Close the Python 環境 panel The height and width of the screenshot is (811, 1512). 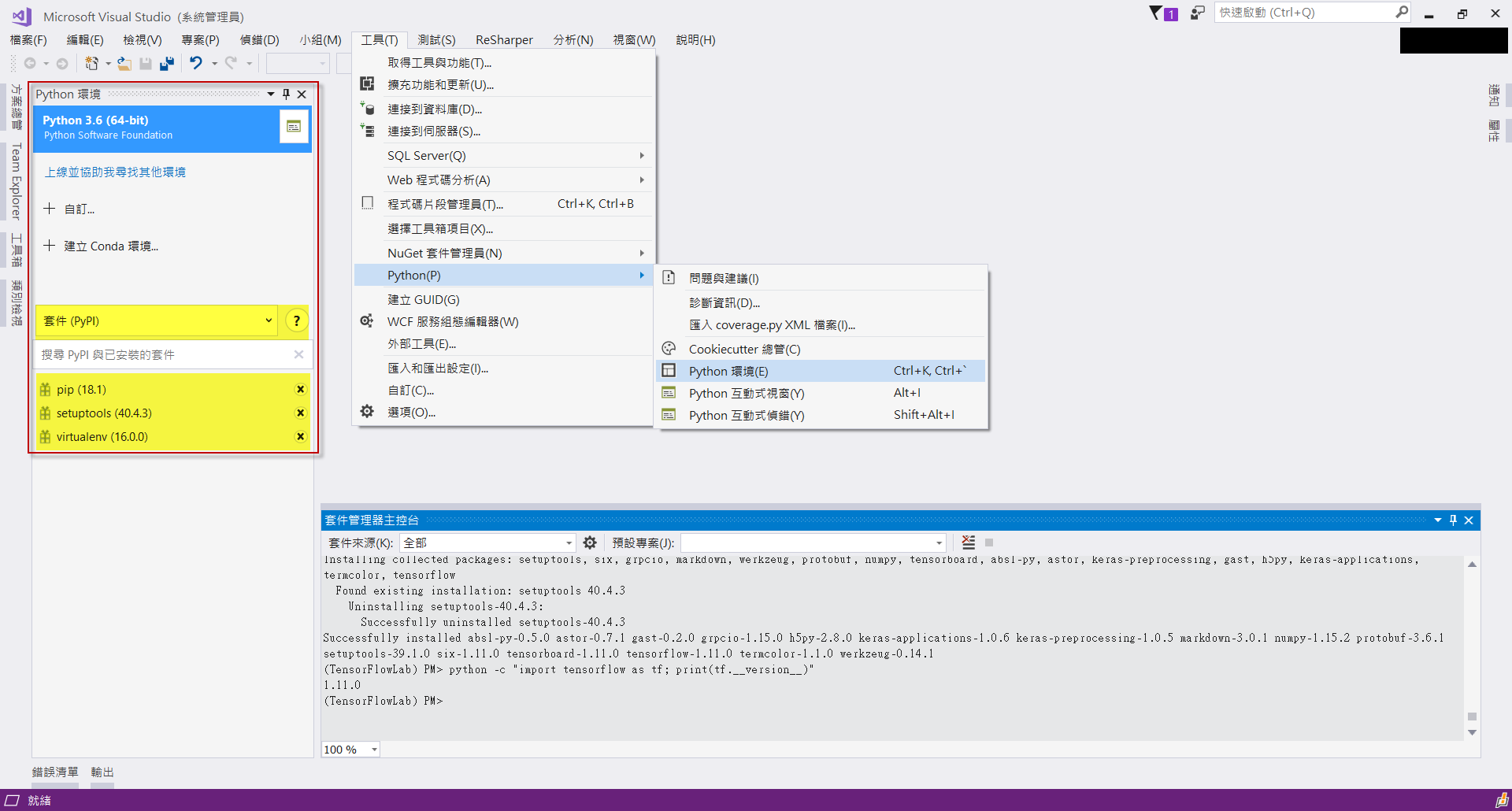[x=302, y=94]
